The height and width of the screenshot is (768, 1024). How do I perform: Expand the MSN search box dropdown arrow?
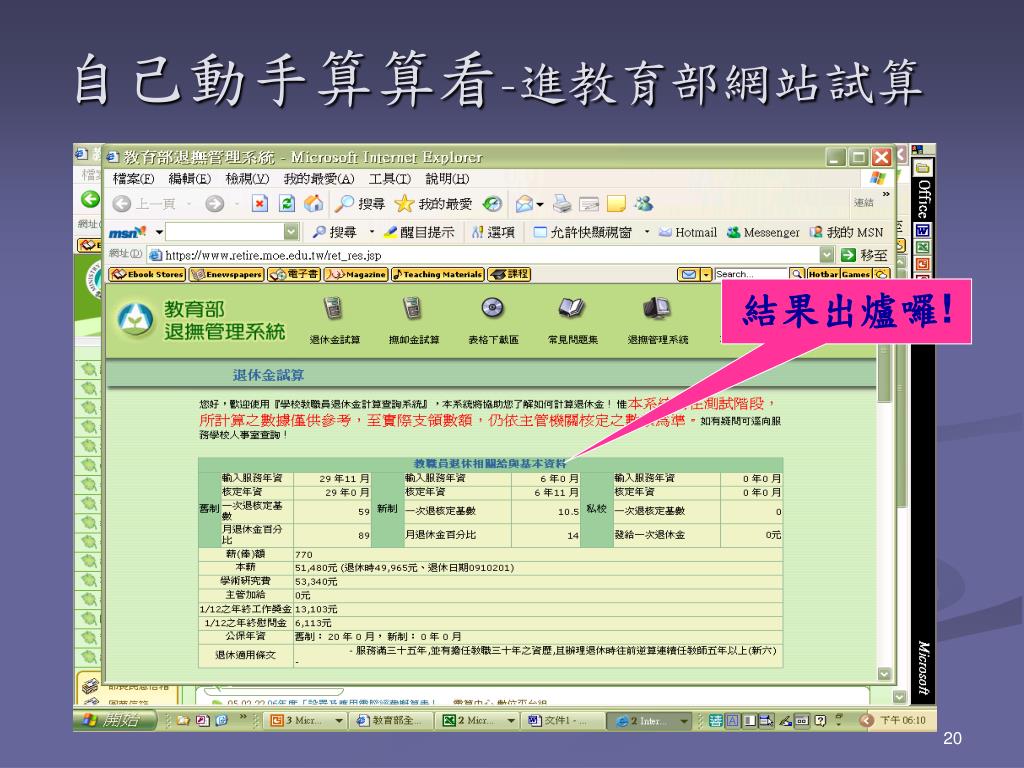coord(291,232)
